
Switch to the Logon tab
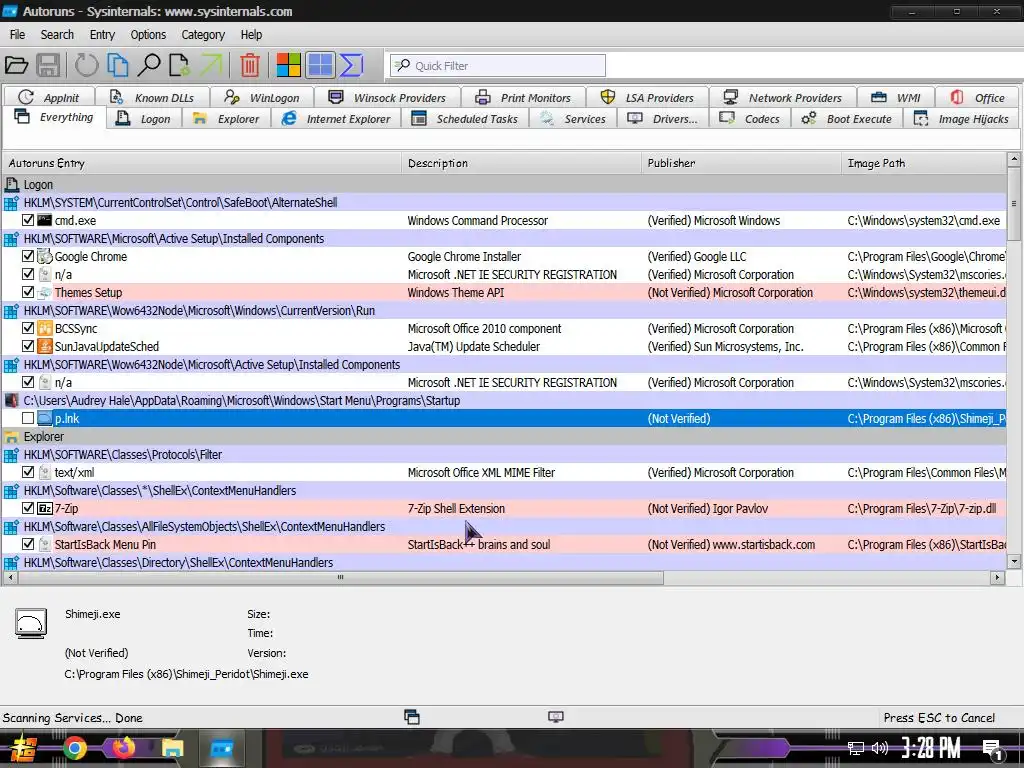(144, 119)
